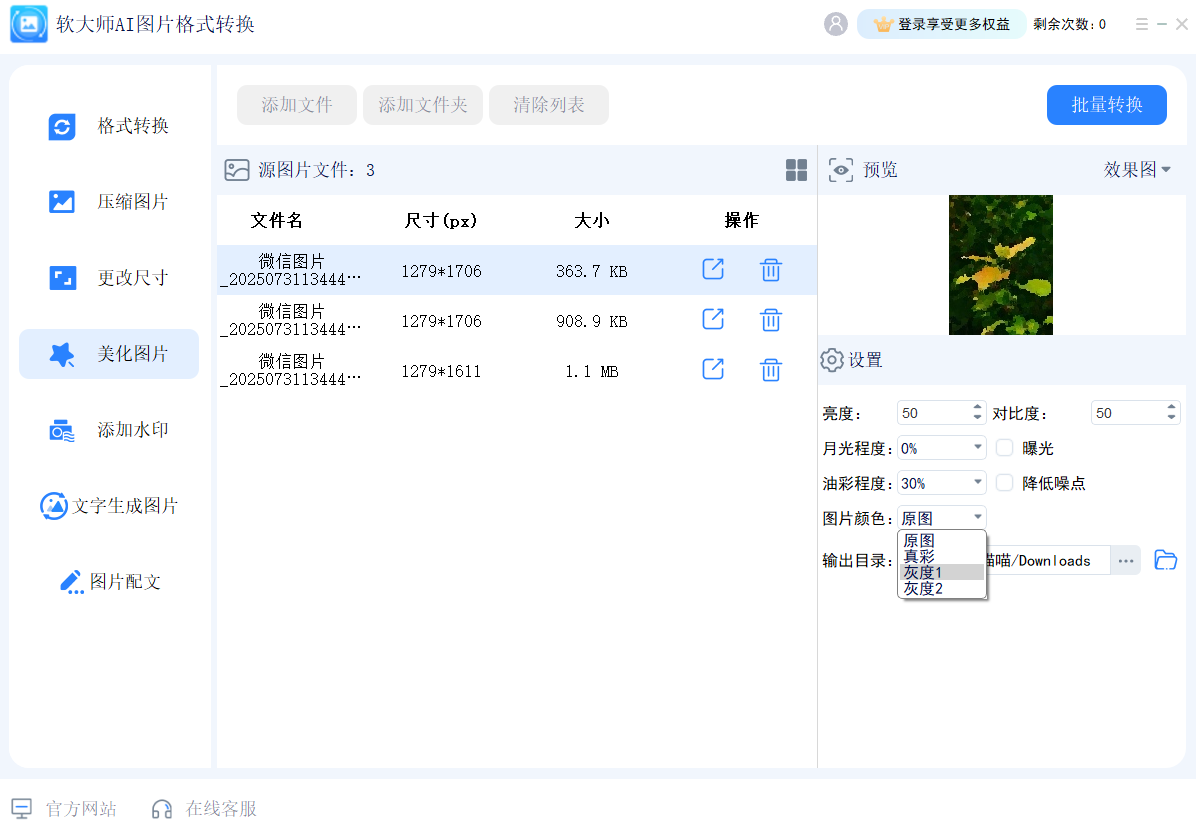
Task: Open the 添加水印 feature
Action: point(108,429)
